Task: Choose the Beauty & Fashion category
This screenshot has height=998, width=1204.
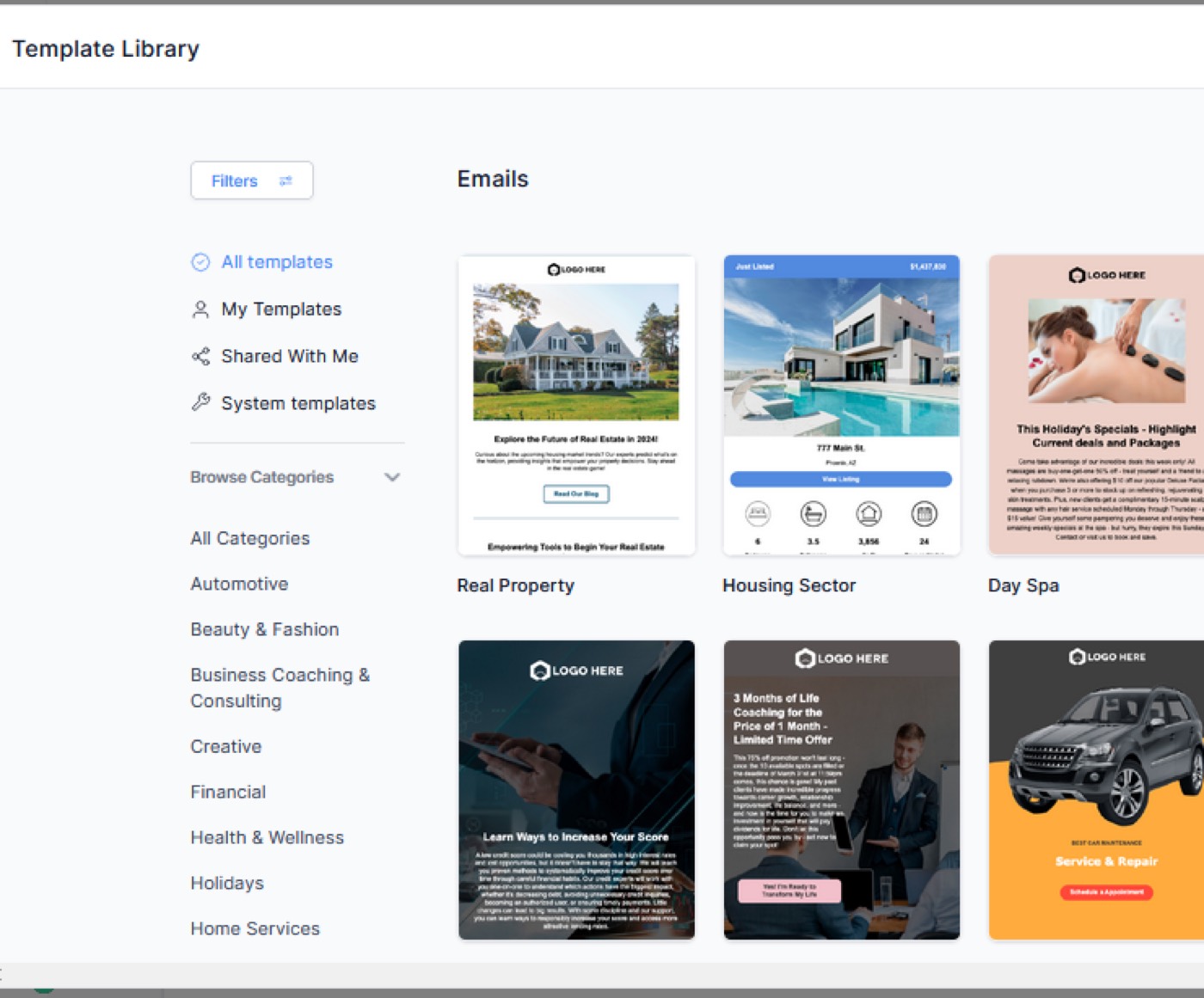Action: [x=265, y=629]
